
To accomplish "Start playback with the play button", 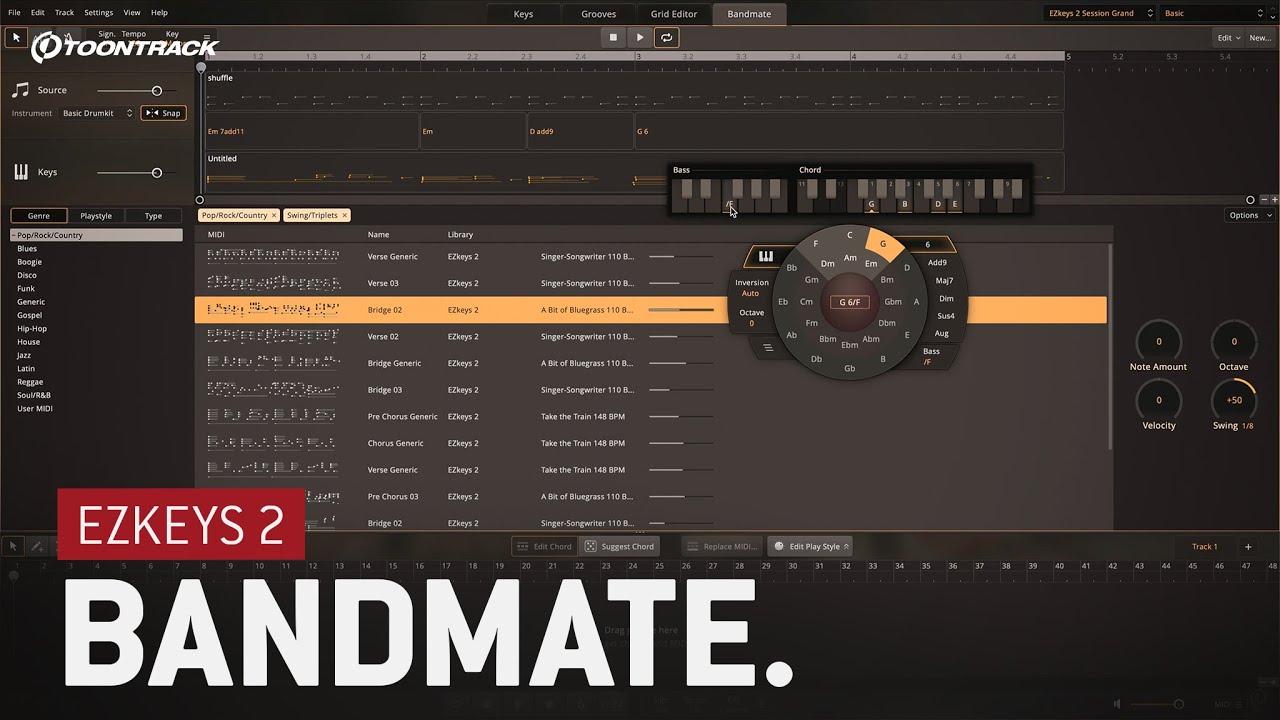I will point(640,37).
